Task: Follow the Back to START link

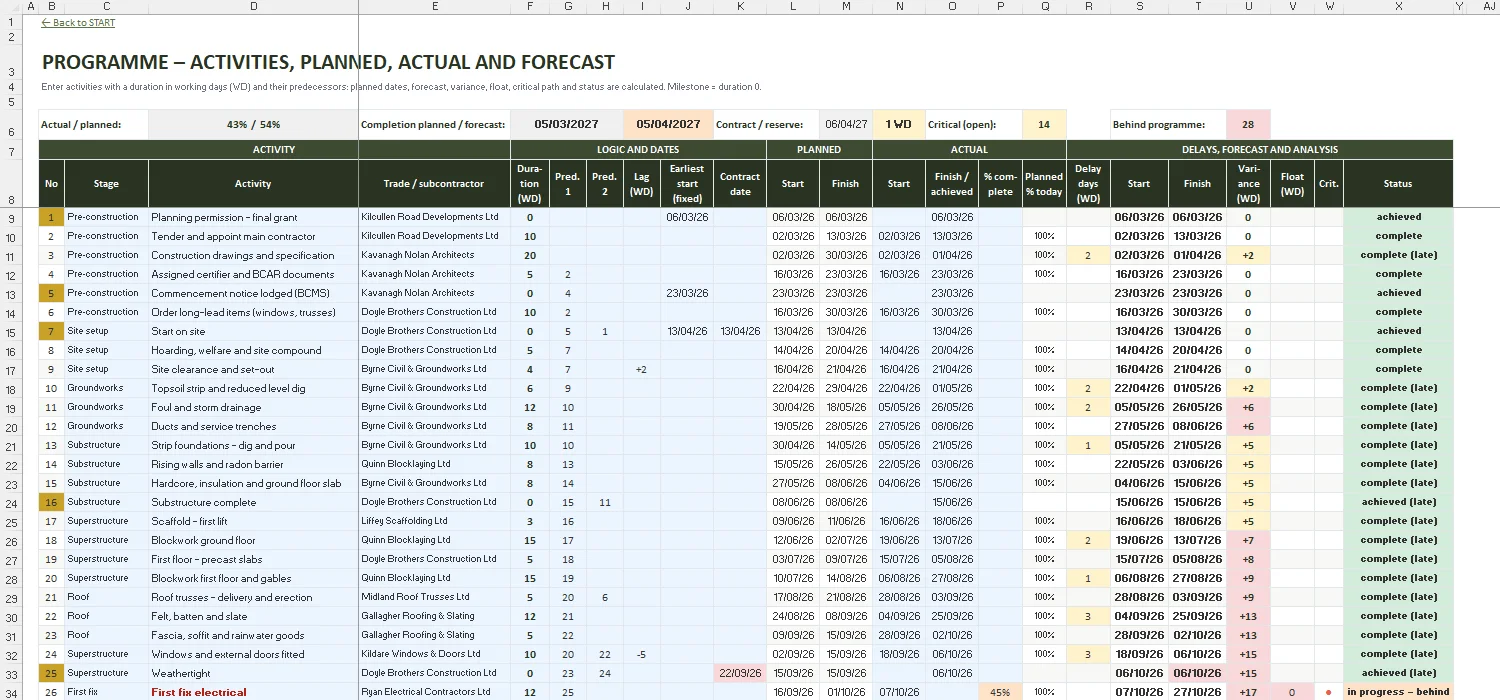Action: [78, 23]
